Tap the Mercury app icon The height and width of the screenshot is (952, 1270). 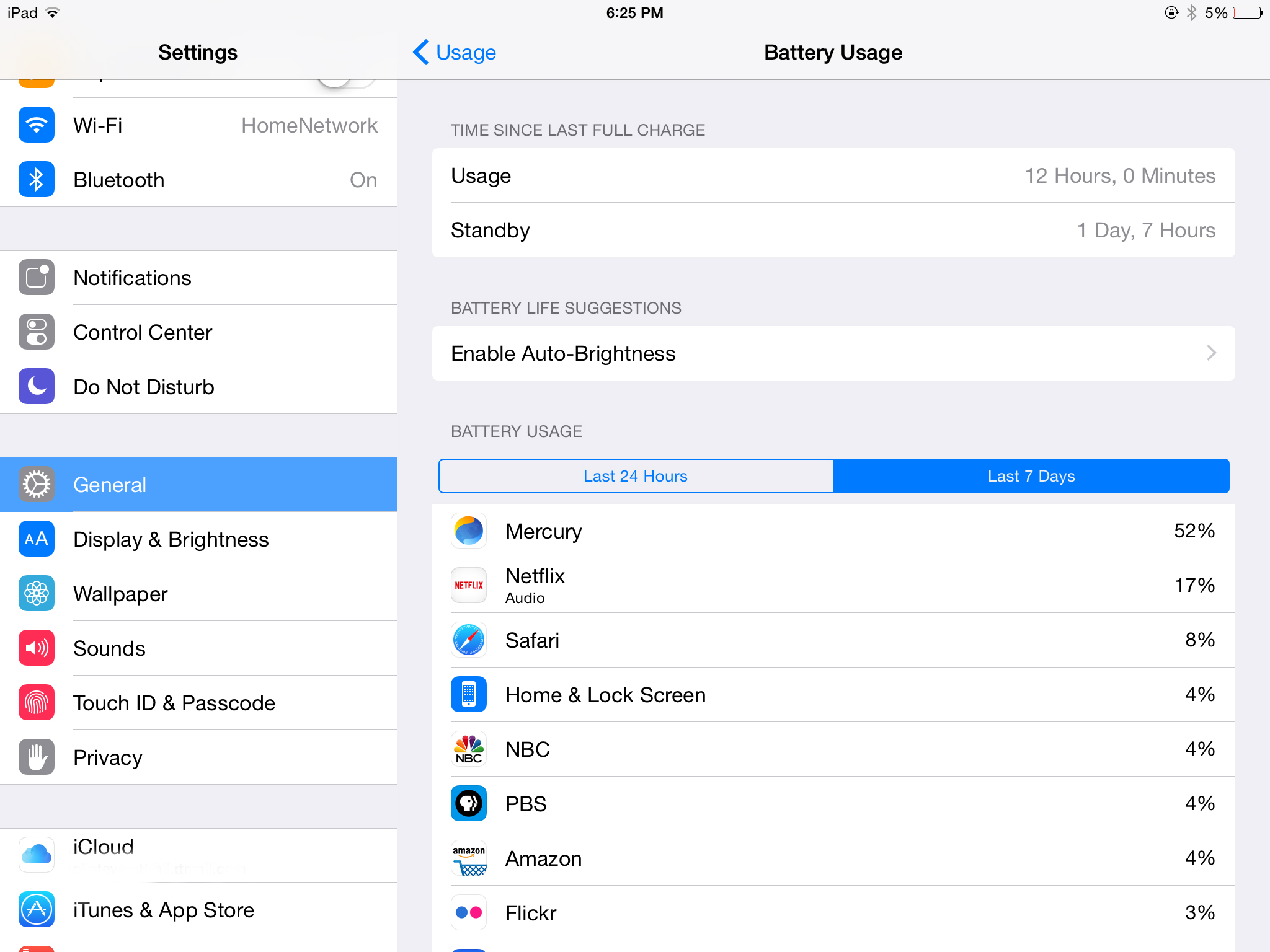469,531
